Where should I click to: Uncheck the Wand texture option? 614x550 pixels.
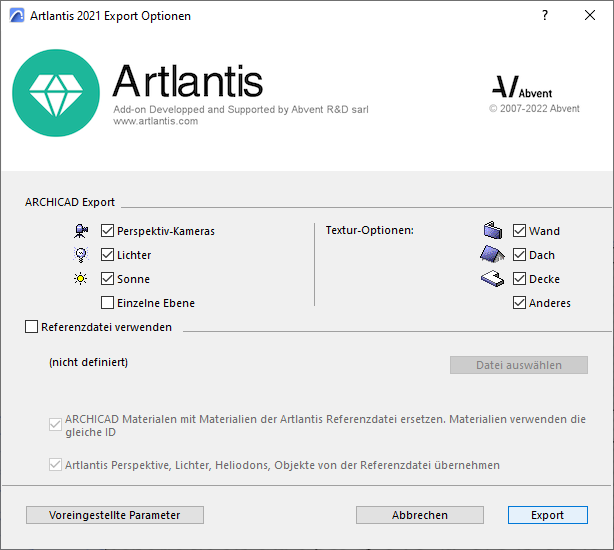[x=519, y=231]
